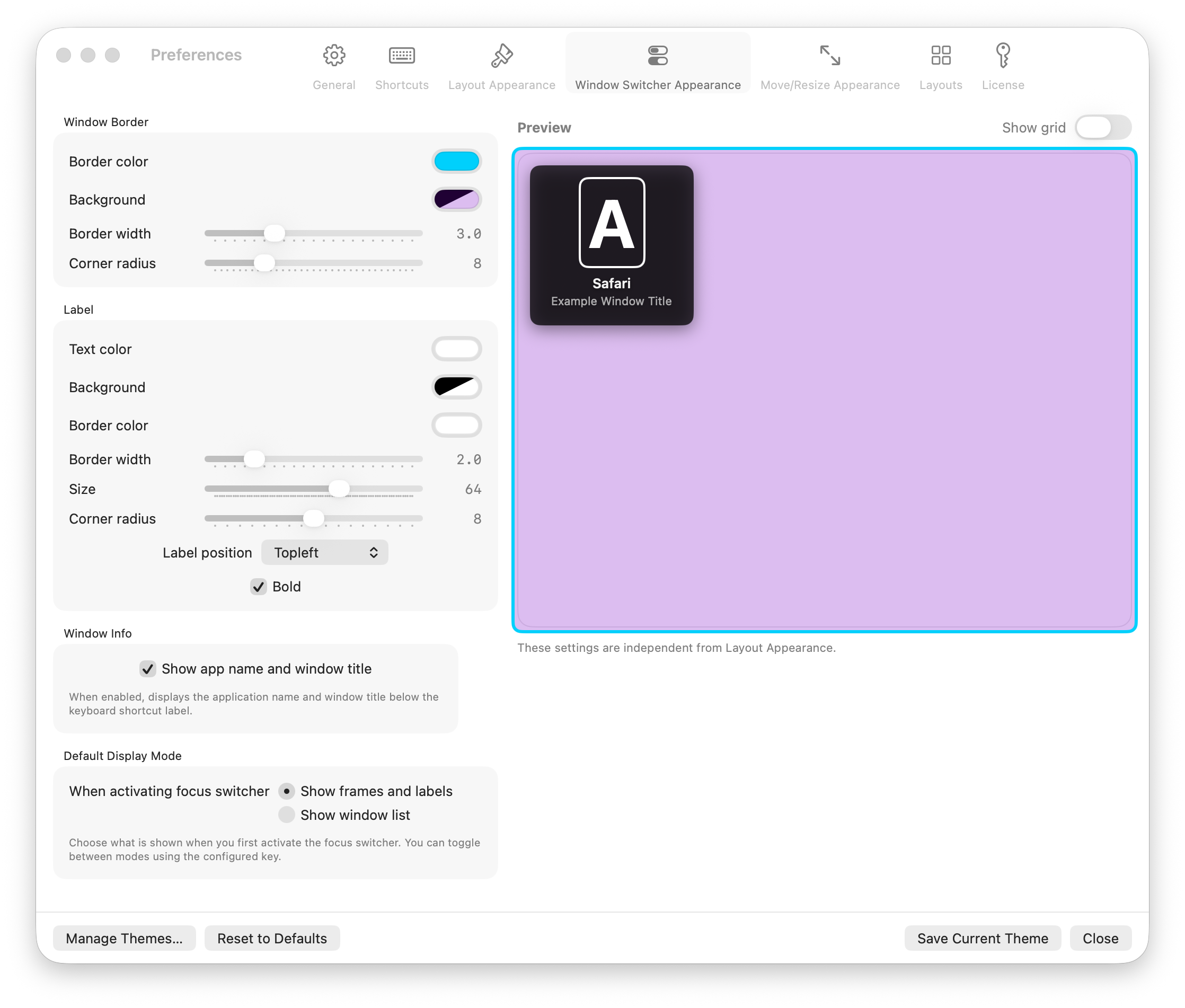Click the Label Border width value 2.0
This screenshot has height=1008, width=1185.
pos(468,459)
